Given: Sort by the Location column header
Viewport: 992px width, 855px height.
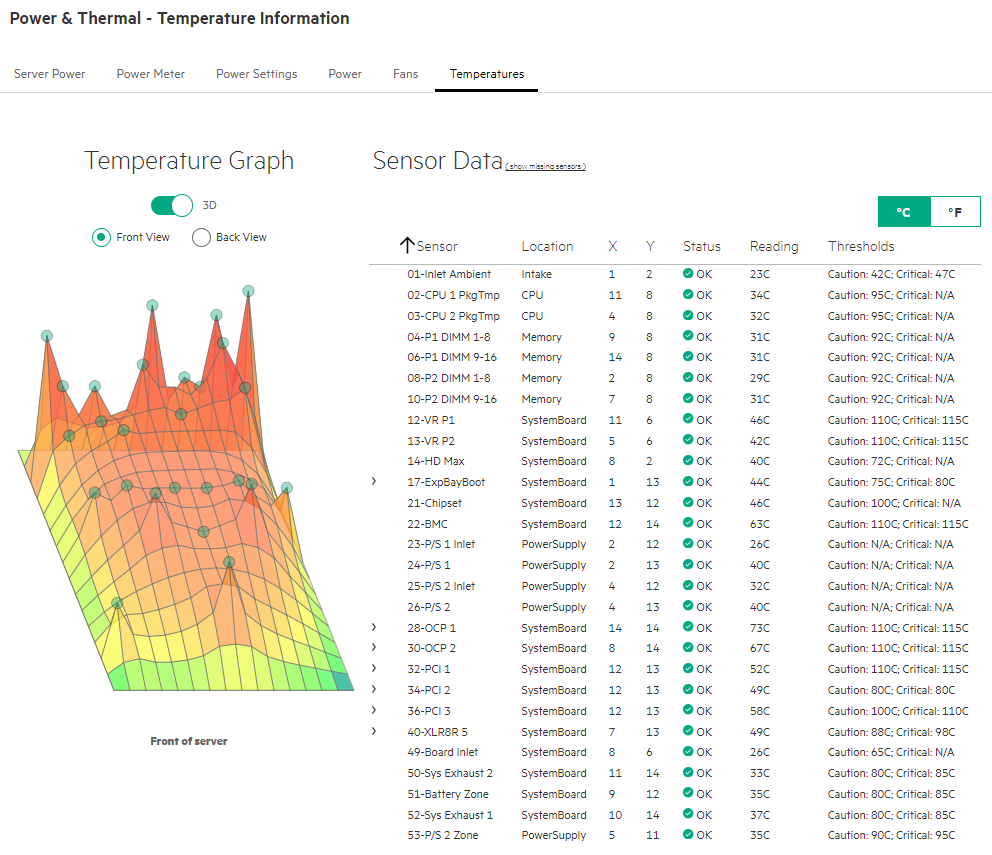Looking at the screenshot, I should [547, 246].
